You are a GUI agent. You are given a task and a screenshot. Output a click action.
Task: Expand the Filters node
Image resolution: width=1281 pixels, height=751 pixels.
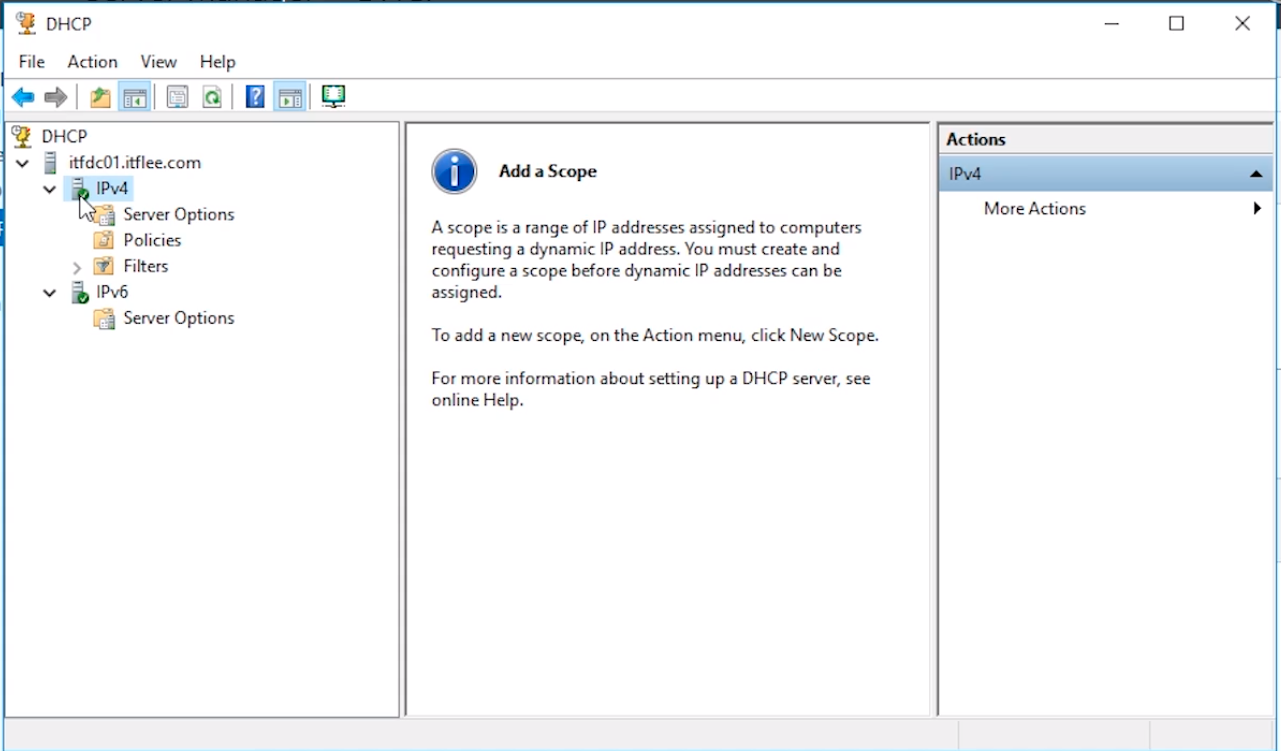(77, 267)
